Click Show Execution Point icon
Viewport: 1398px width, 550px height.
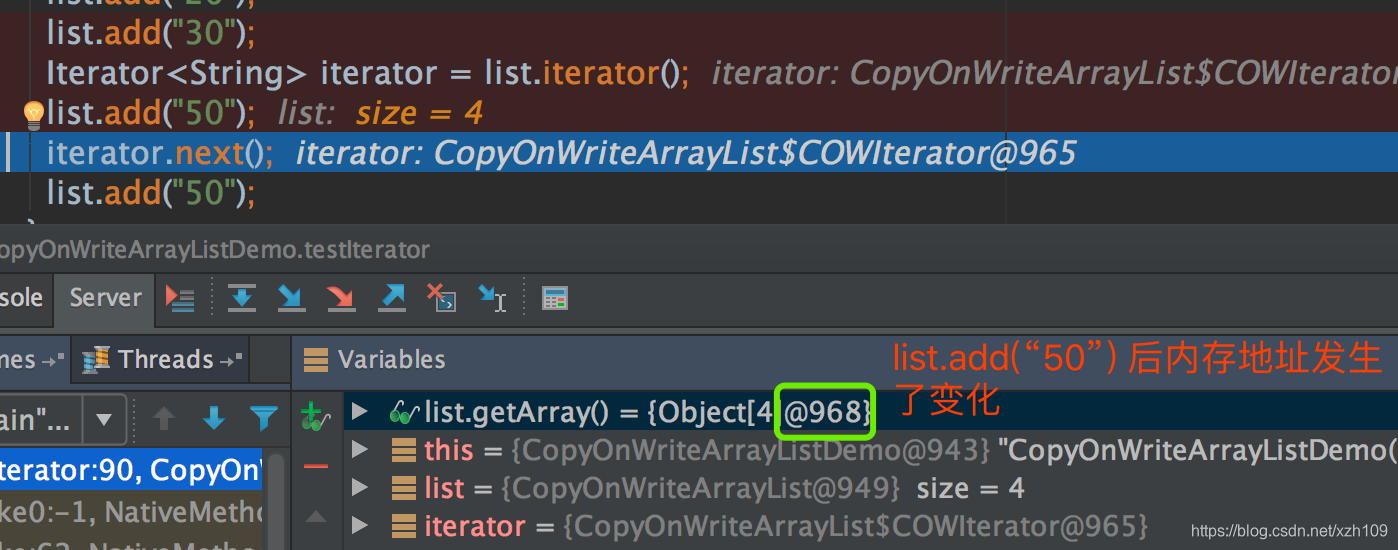coord(180,298)
